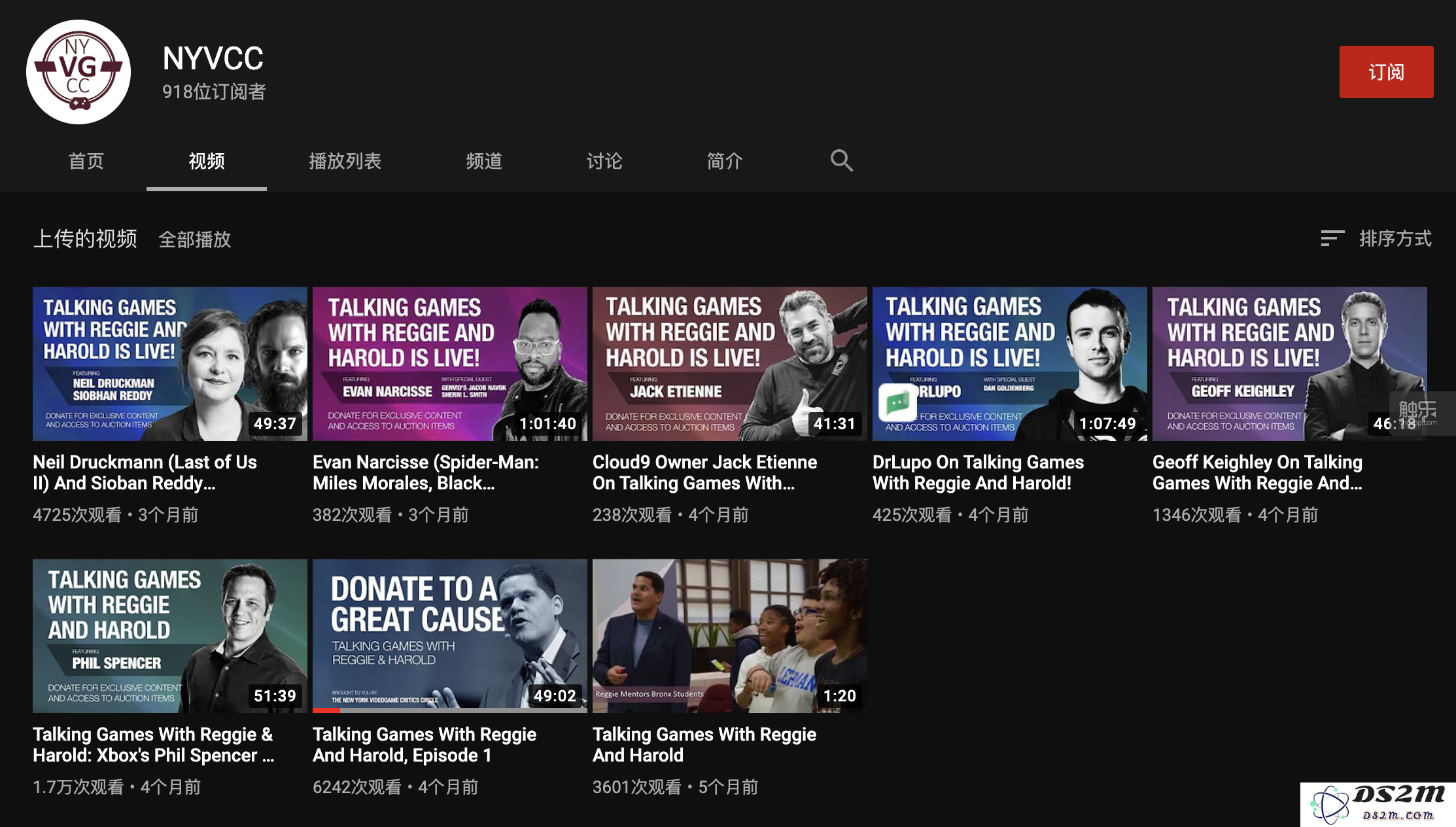Open the 播放列表 tab
Image resolution: width=1456 pixels, height=827 pixels.
345,161
